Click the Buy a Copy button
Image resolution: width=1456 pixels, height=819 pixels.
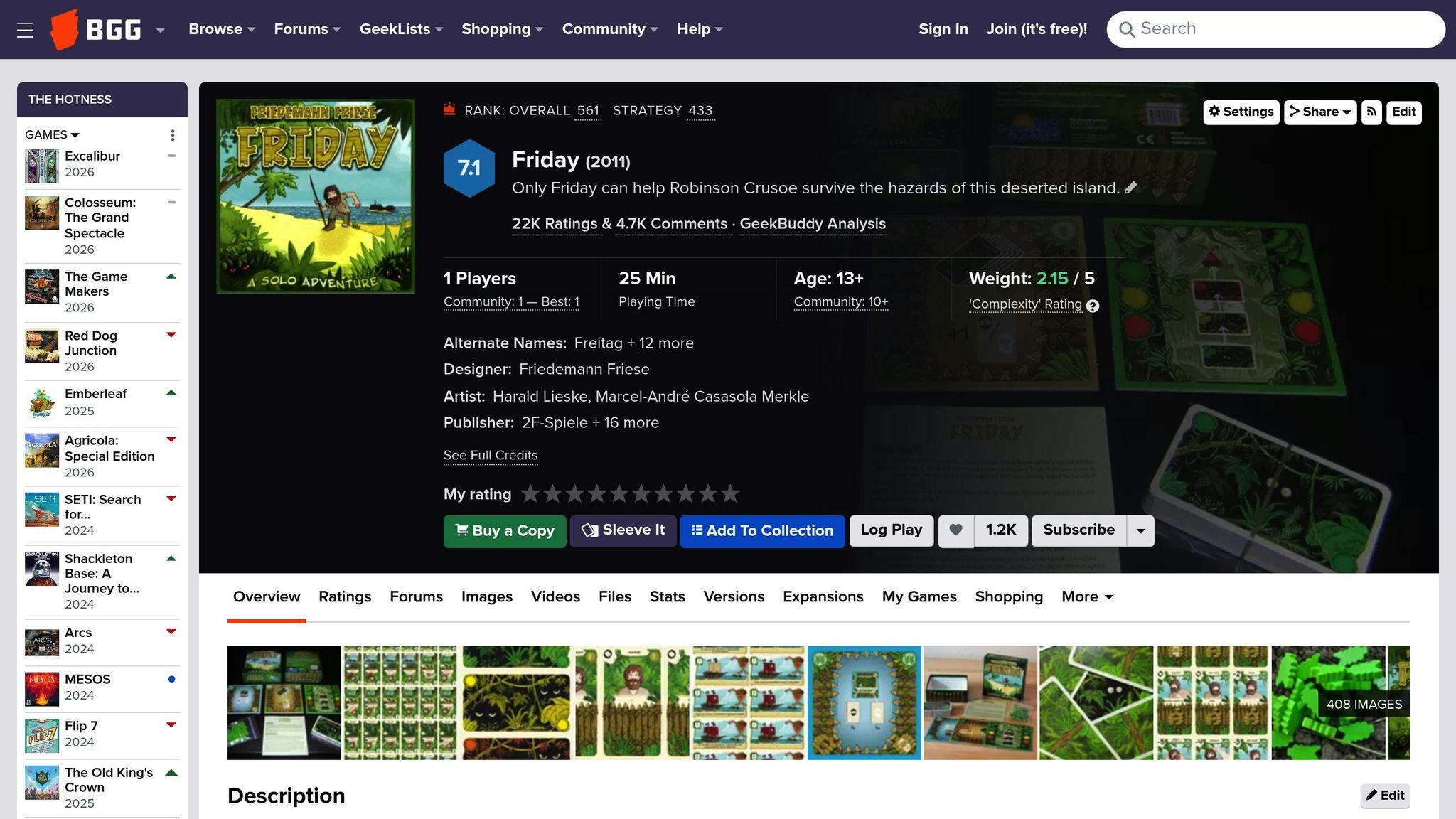coord(505,531)
